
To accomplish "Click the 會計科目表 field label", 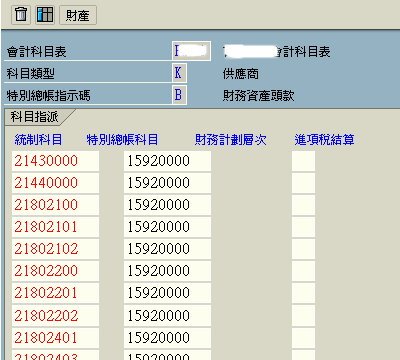I will [x=37, y=52].
